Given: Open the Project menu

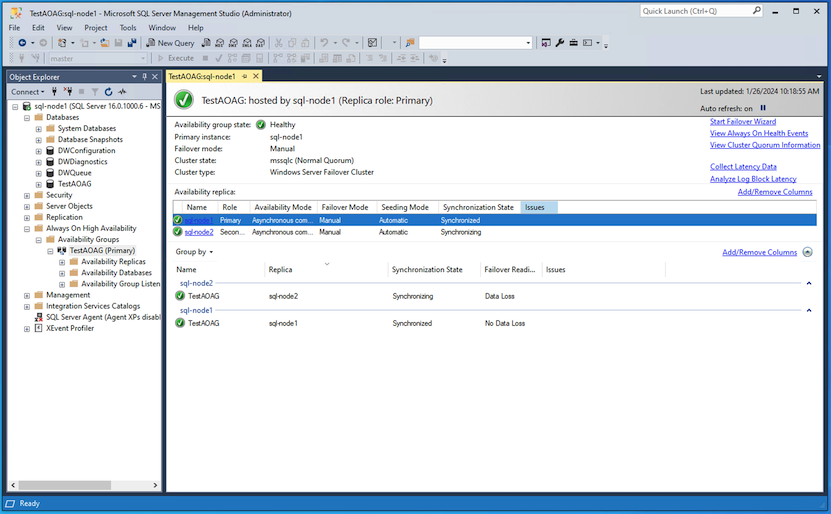Looking at the screenshot, I should coord(95,28).
